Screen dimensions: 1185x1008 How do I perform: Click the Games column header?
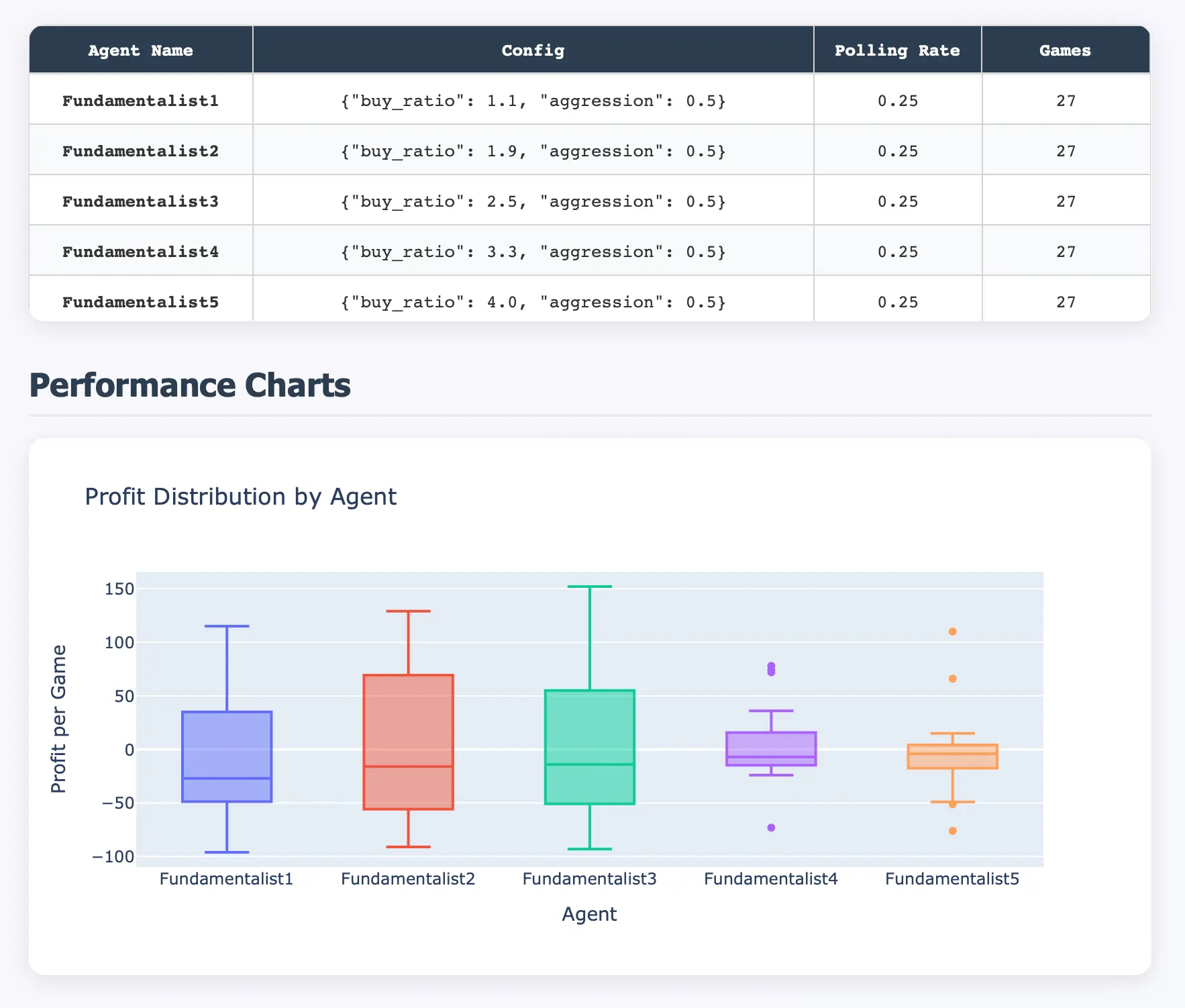pos(1065,50)
